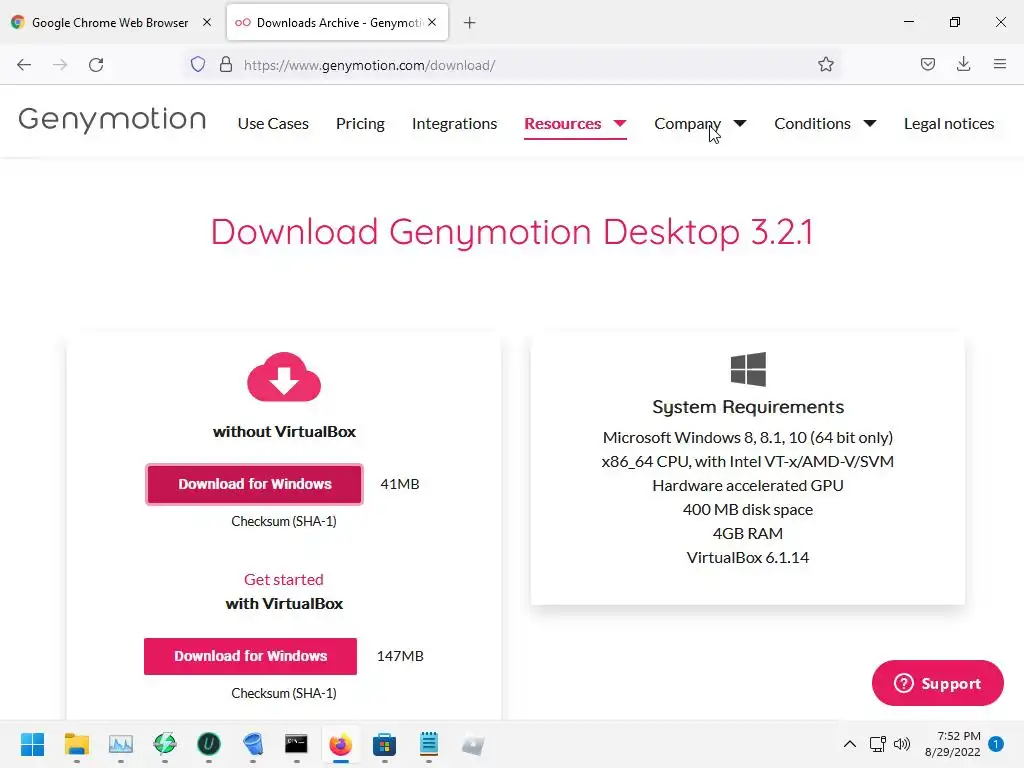Open network status tray icon
The height and width of the screenshot is (768, 1024).
click(877, 744)
